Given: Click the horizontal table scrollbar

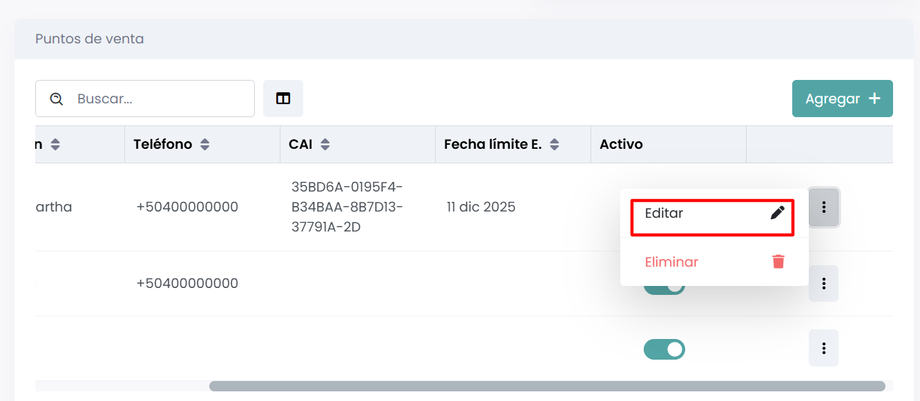Looking at the screenshot, I should coord(546,386).
